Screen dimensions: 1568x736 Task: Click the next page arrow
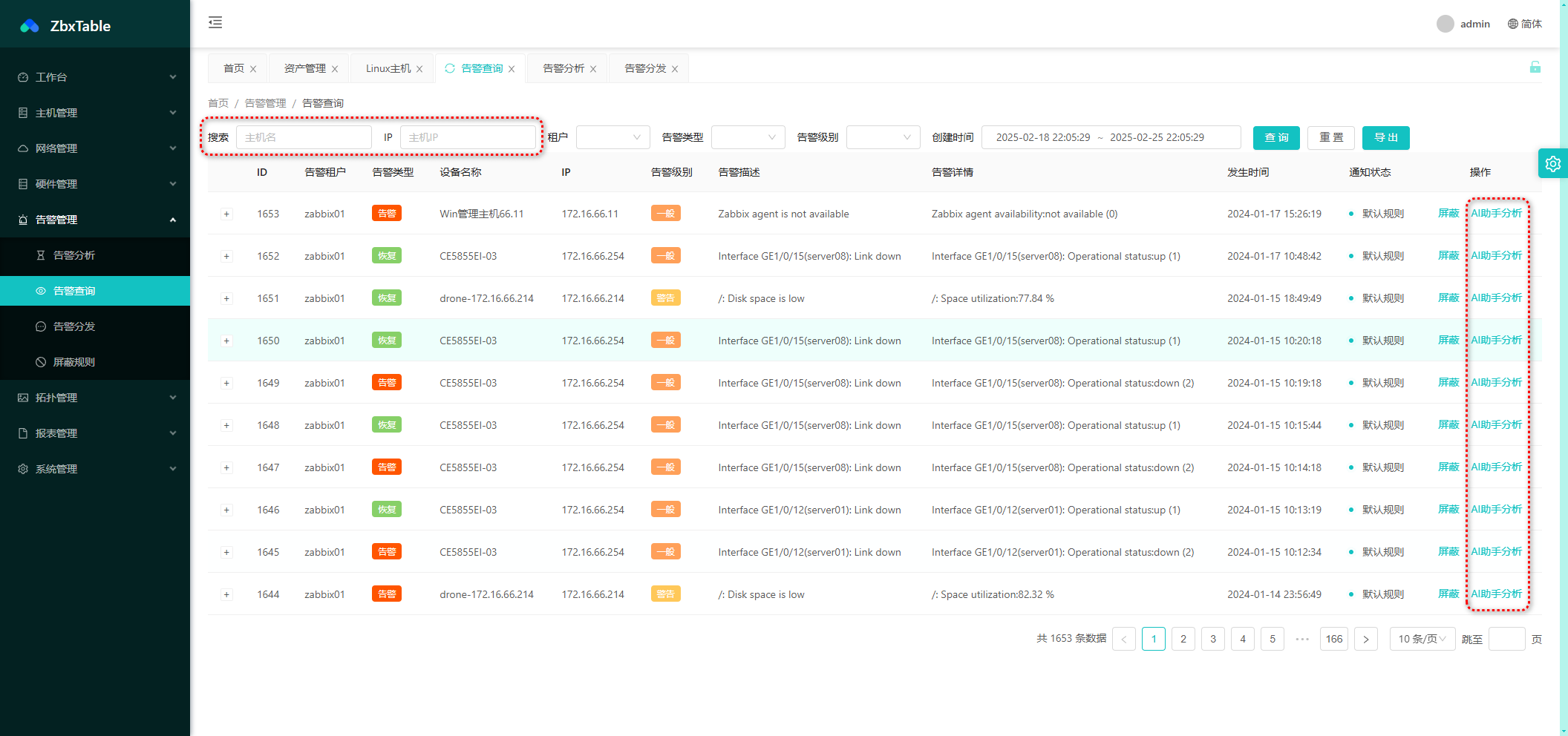(1366, 639)
